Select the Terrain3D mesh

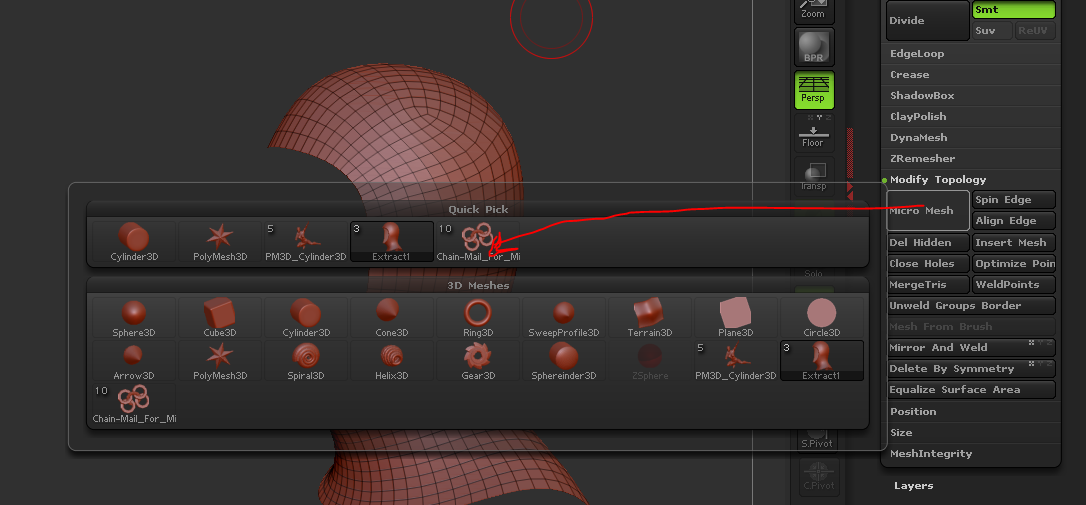[650, 318]
